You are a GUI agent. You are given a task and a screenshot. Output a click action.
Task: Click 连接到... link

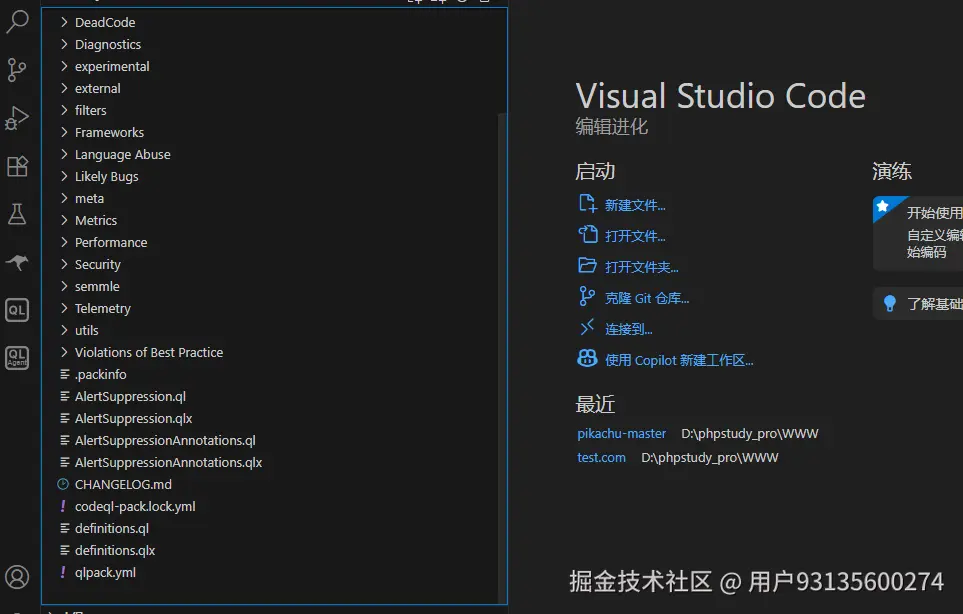click(x=628, y=329)
